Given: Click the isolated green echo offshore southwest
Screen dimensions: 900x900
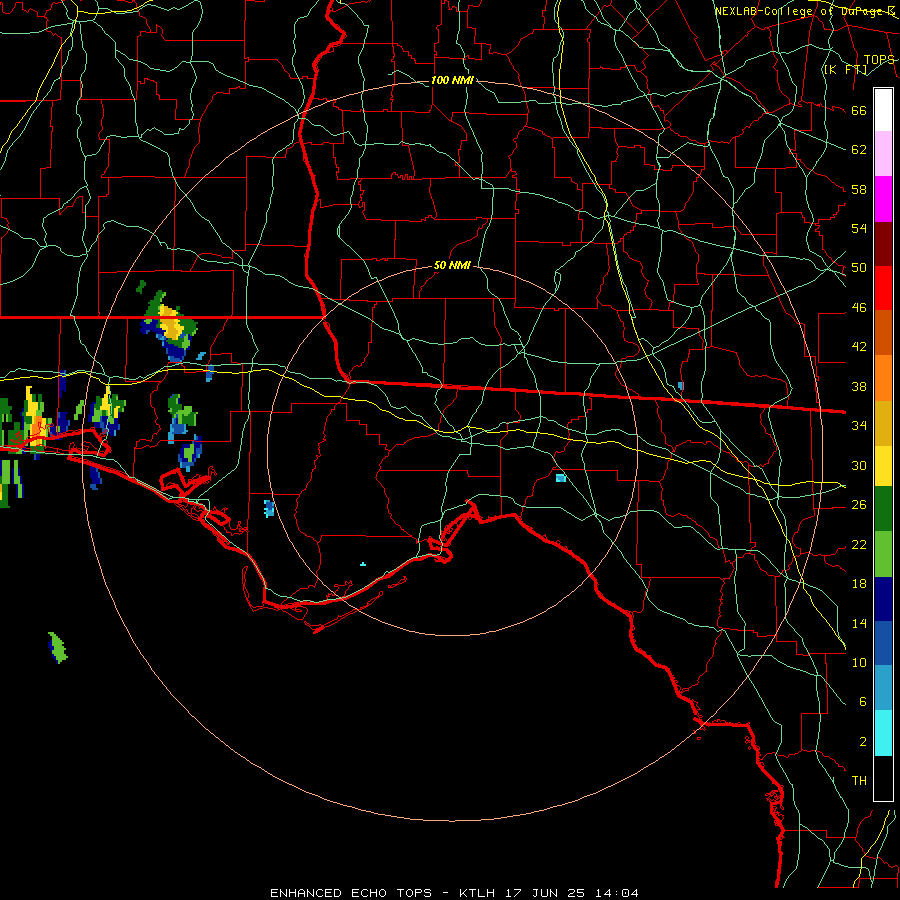Looking at the screenshot, I should pos(57,647).
